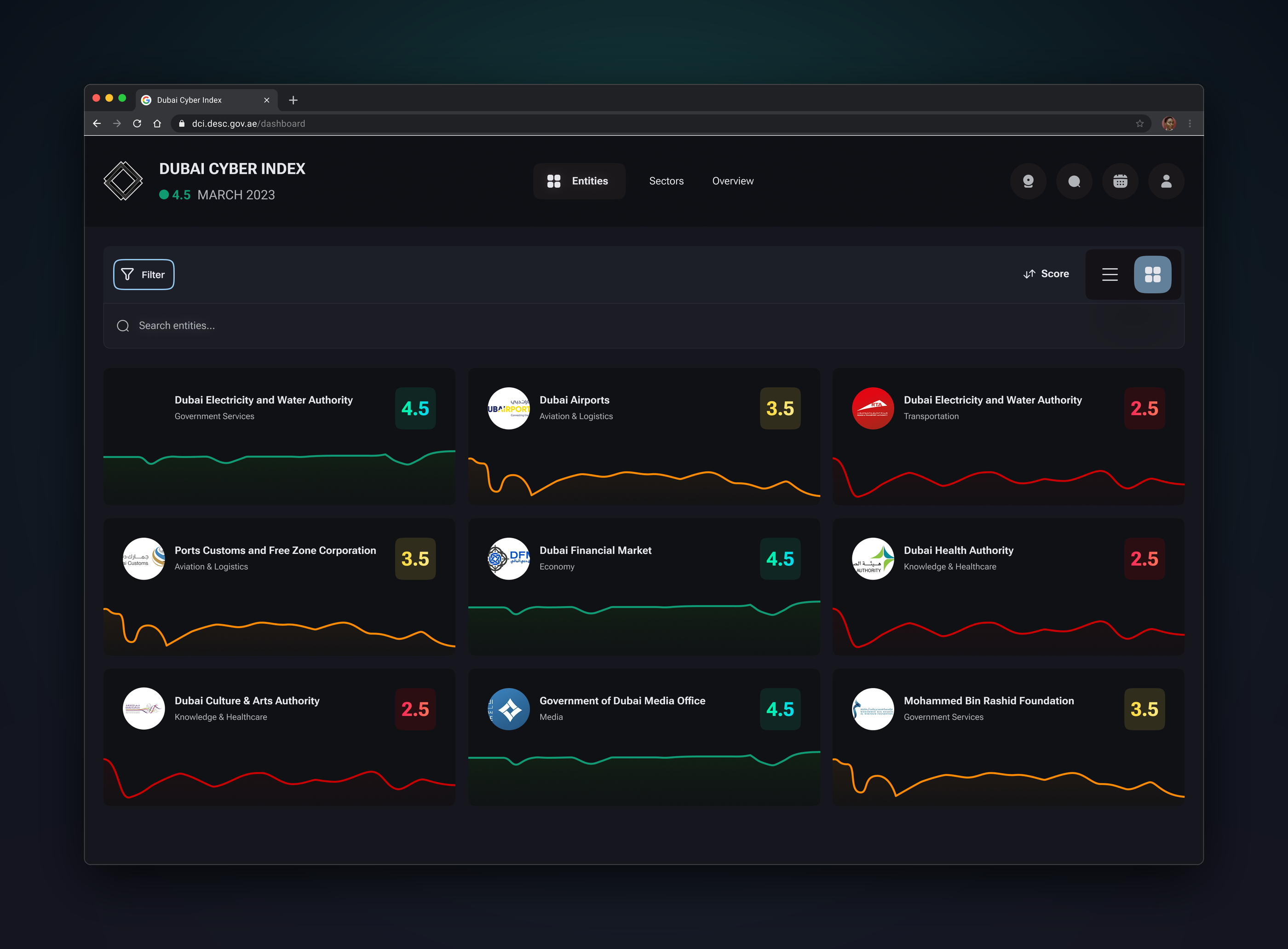Click the address bar showing dci.desc.gov.ae/dashboard
The image size is (1288, 949).
pyautogui.click(x=661, y=123)
